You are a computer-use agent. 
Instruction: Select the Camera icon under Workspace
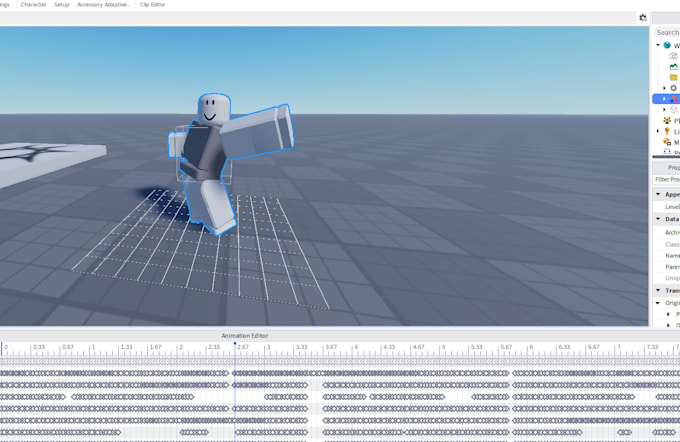(673, 56)
